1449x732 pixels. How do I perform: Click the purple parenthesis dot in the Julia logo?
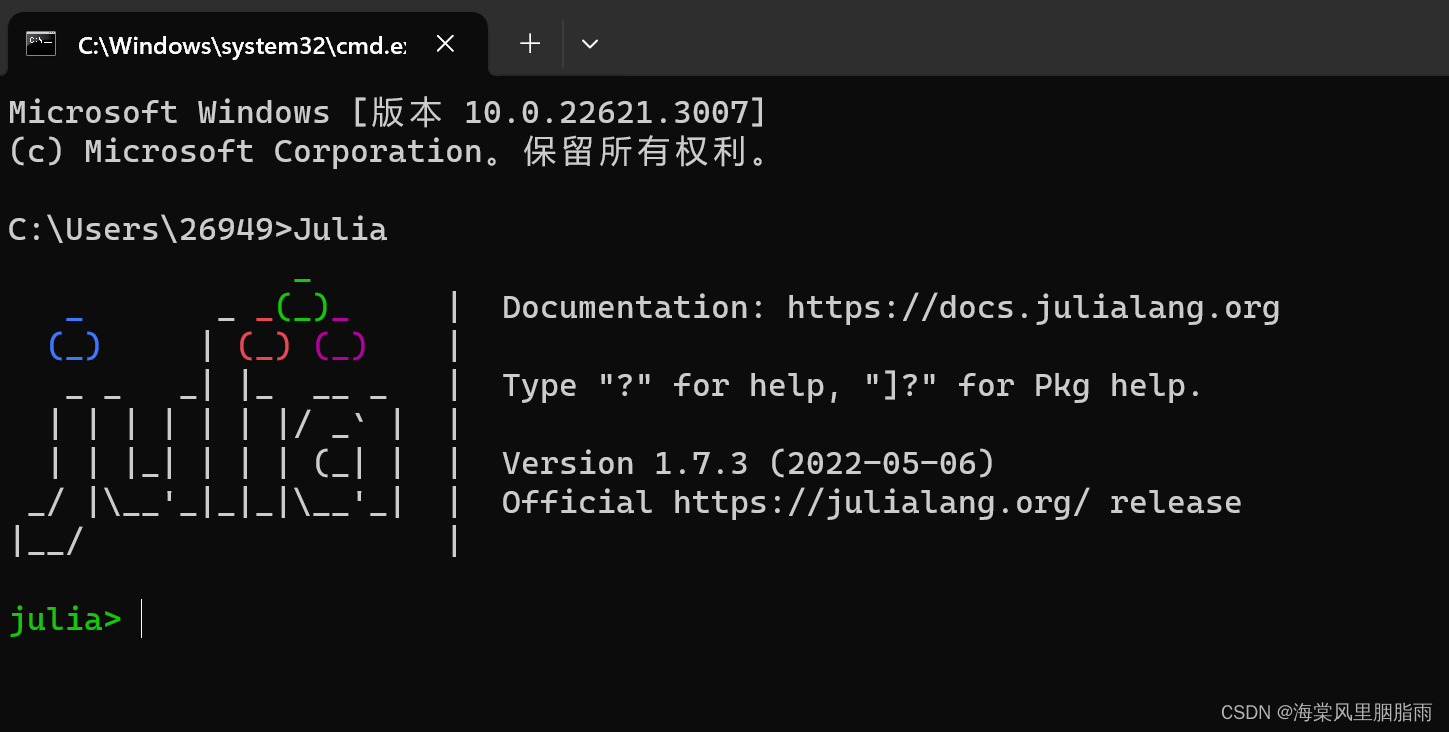point(339,344)
